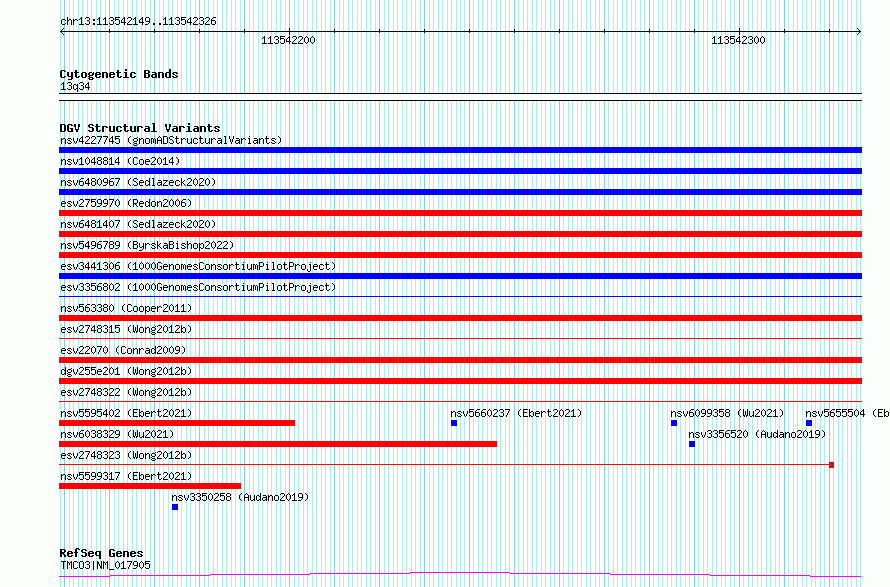Click the red bar of nsv6038329
This screenshot has height=587, width=890.
pos(278,444)
